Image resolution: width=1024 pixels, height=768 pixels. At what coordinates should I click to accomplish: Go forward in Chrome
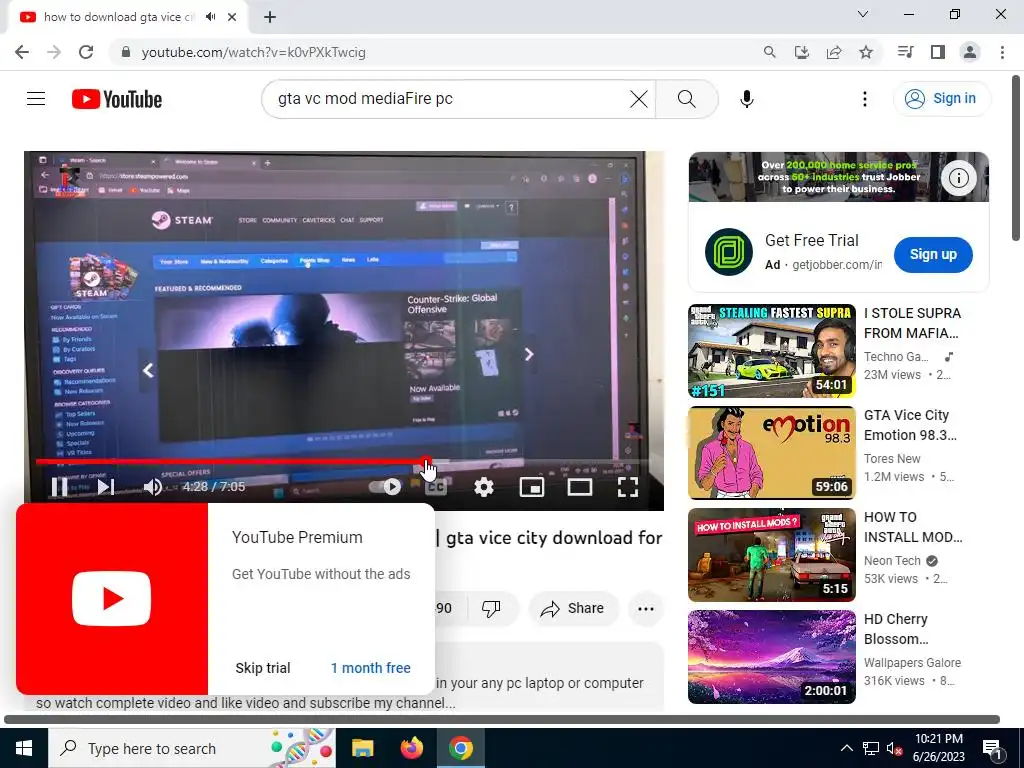(x=54, y=52)
